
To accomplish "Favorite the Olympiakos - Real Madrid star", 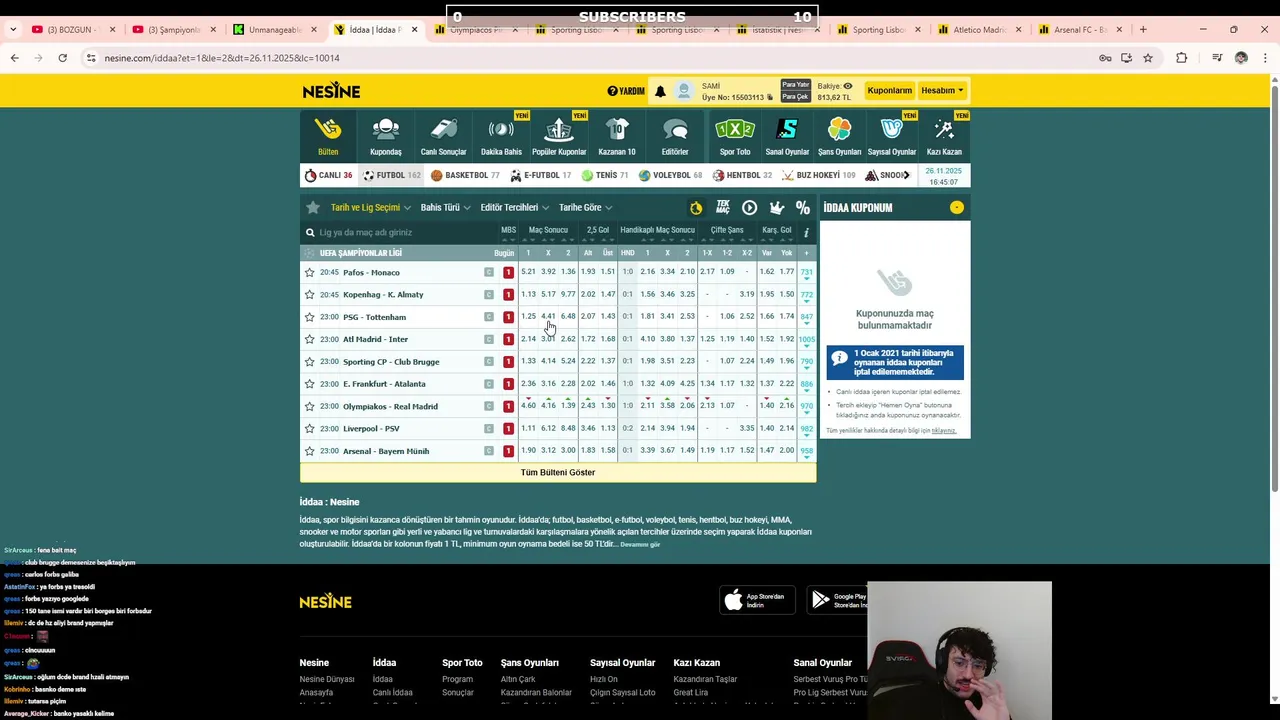I will [x=310, y=406].
